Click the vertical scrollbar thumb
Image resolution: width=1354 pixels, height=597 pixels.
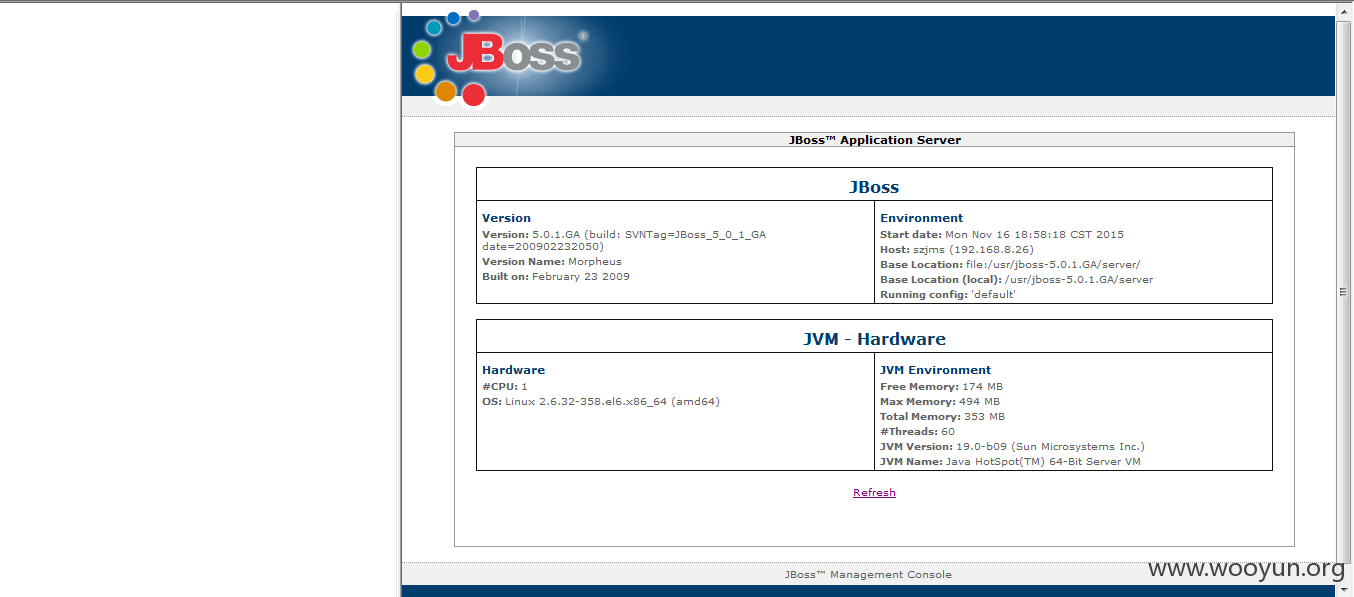point(1344,292)
